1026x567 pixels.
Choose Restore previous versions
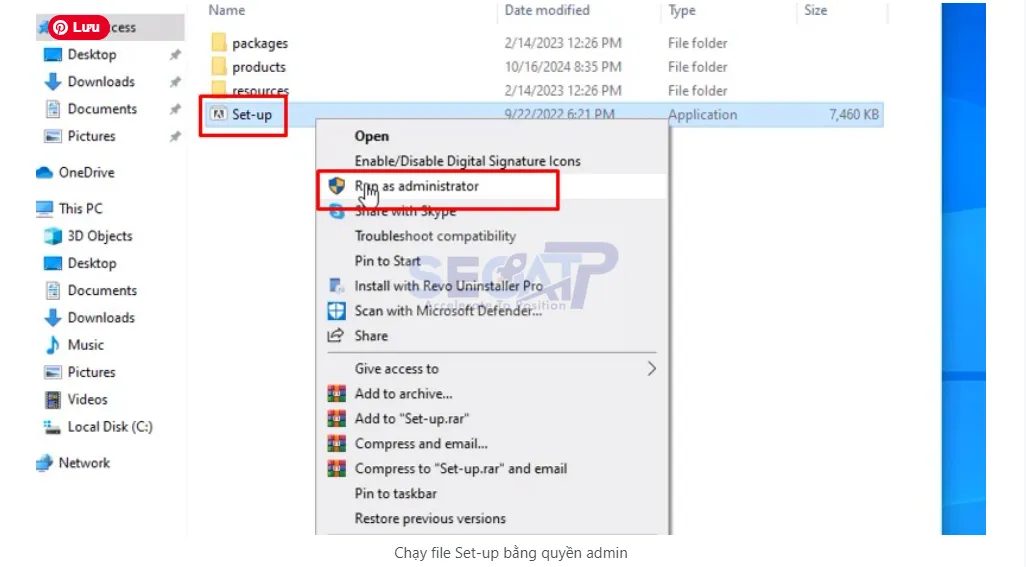tap(430, 519)
